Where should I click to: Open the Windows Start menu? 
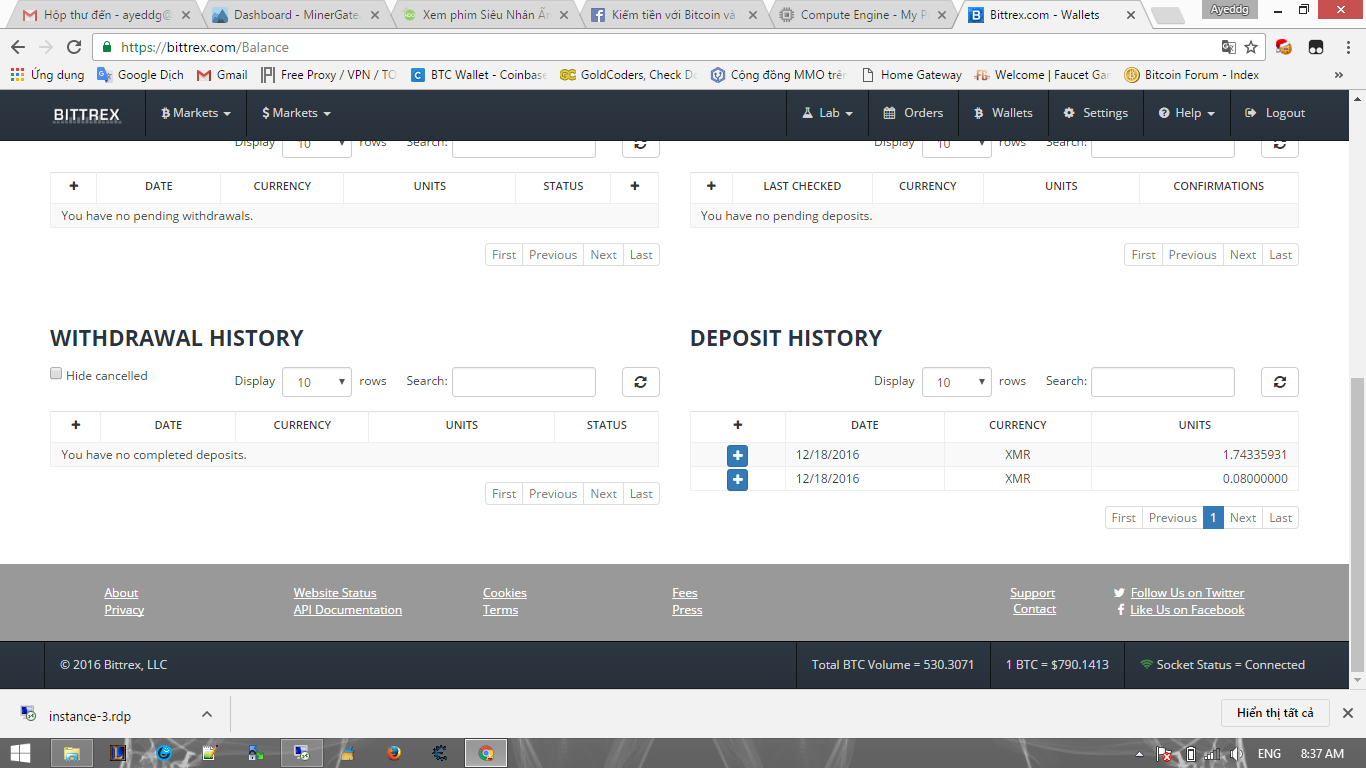(x=20, y=753)
